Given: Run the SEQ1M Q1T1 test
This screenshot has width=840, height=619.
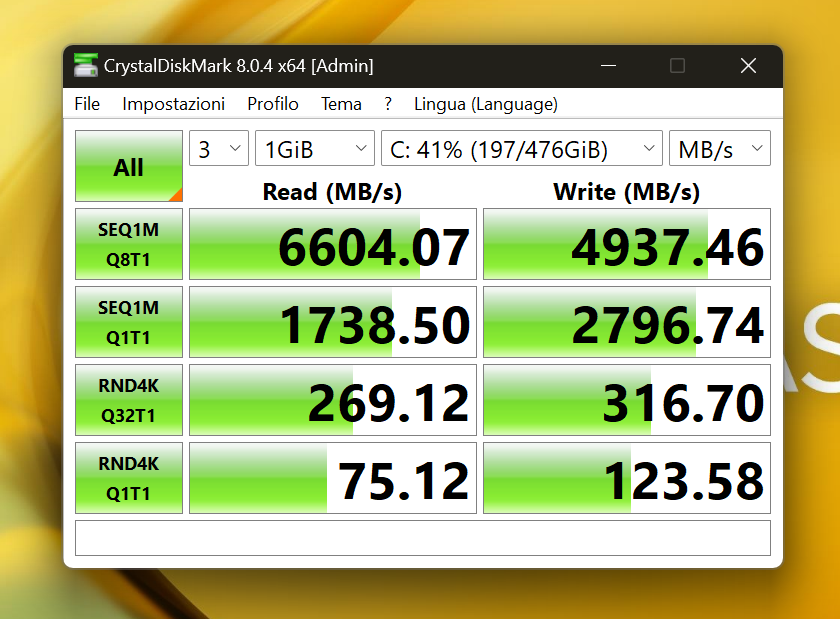Looking at the screenshot, I should 129,322.
